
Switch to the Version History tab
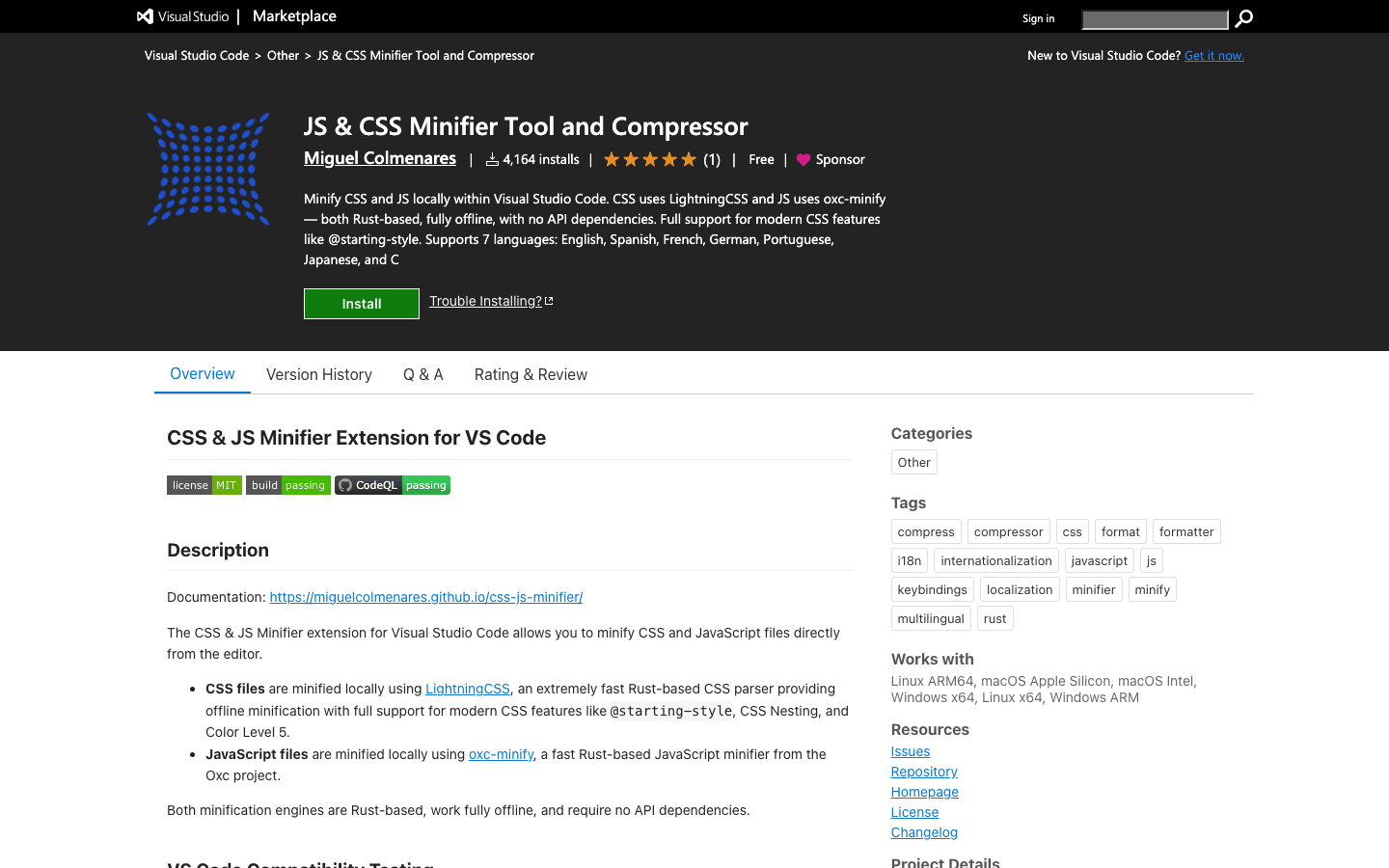[319, 375]
